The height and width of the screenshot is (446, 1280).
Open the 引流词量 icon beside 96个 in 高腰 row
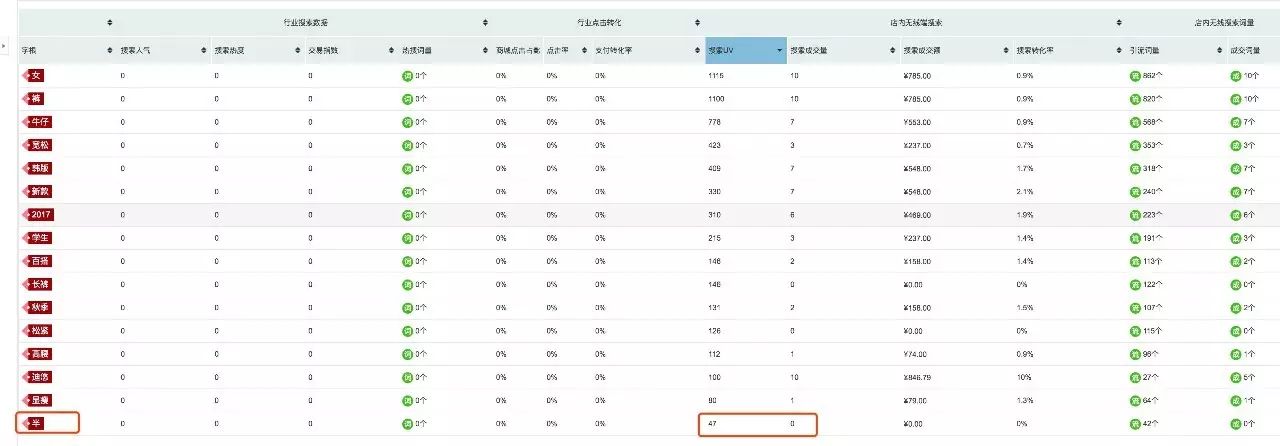point(1136,354)
